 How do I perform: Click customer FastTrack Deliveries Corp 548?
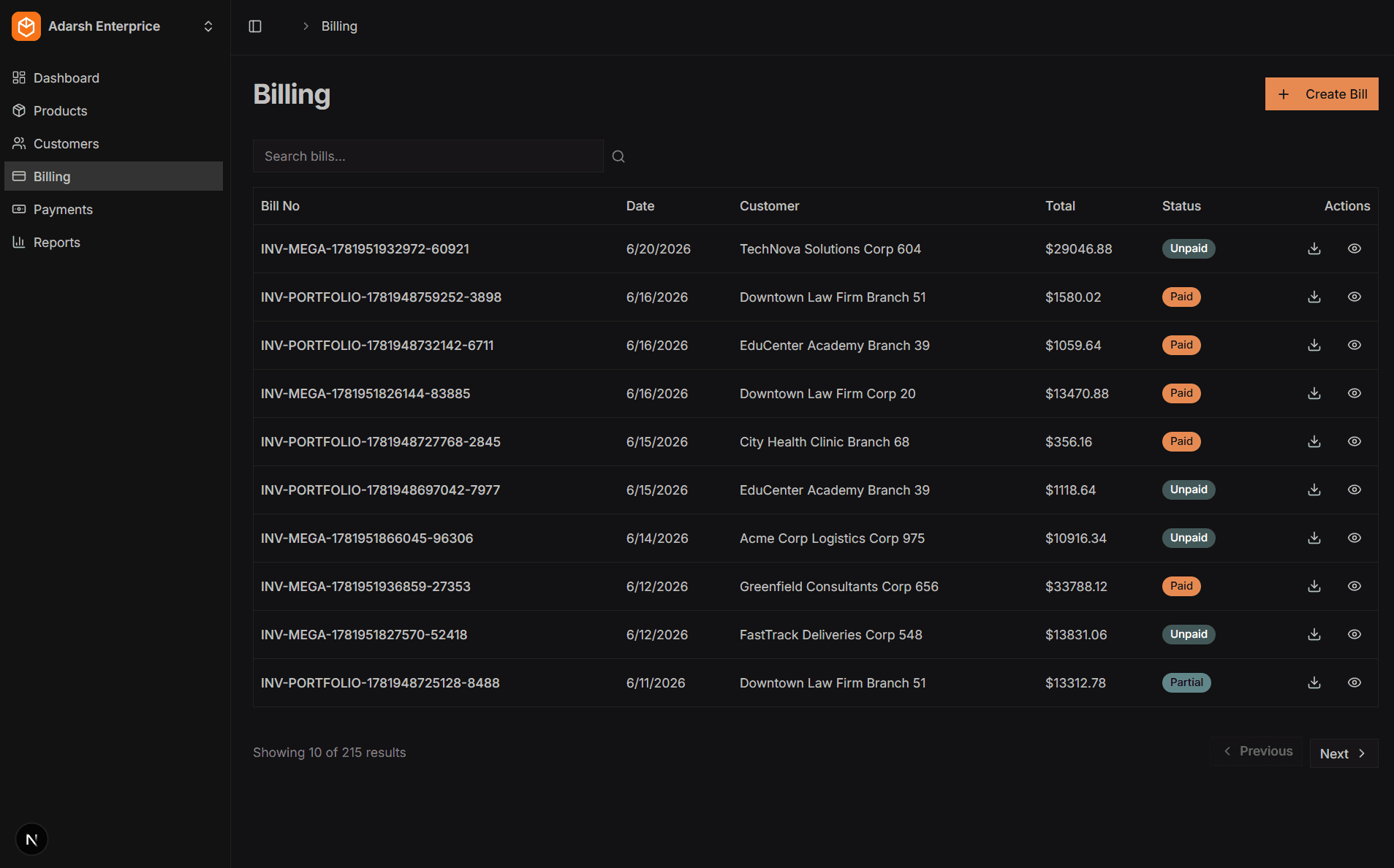(831, 635)
